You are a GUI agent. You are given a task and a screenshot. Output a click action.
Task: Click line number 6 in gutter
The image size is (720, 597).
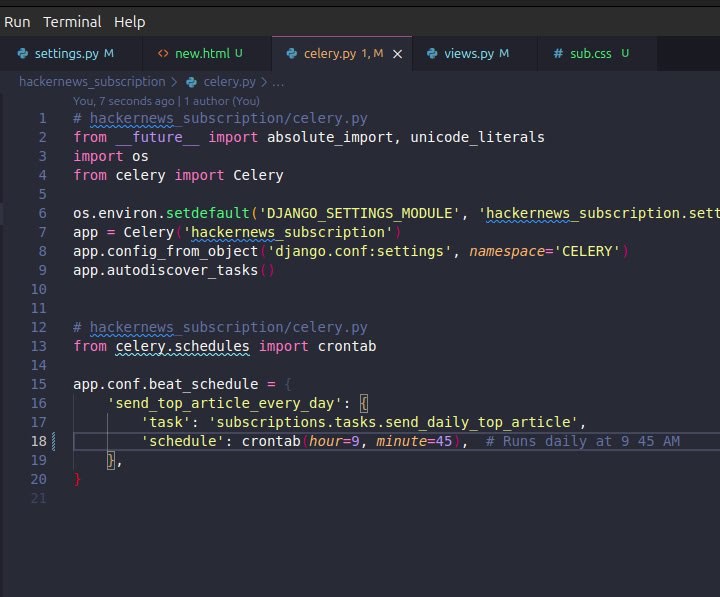point(42,213)
